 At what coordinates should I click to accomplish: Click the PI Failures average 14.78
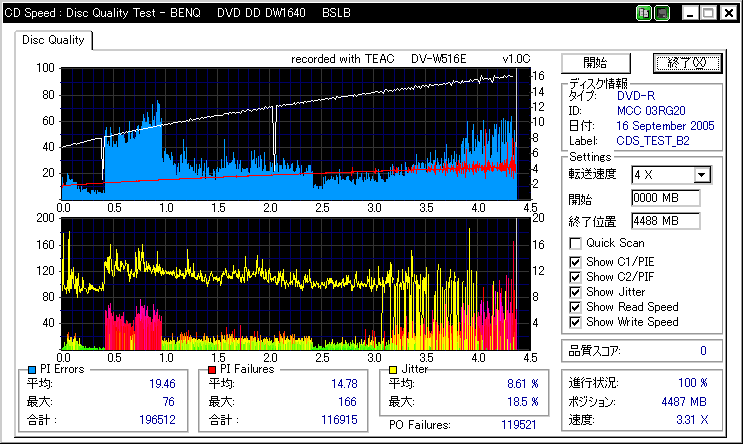click(x=344, y=384)
